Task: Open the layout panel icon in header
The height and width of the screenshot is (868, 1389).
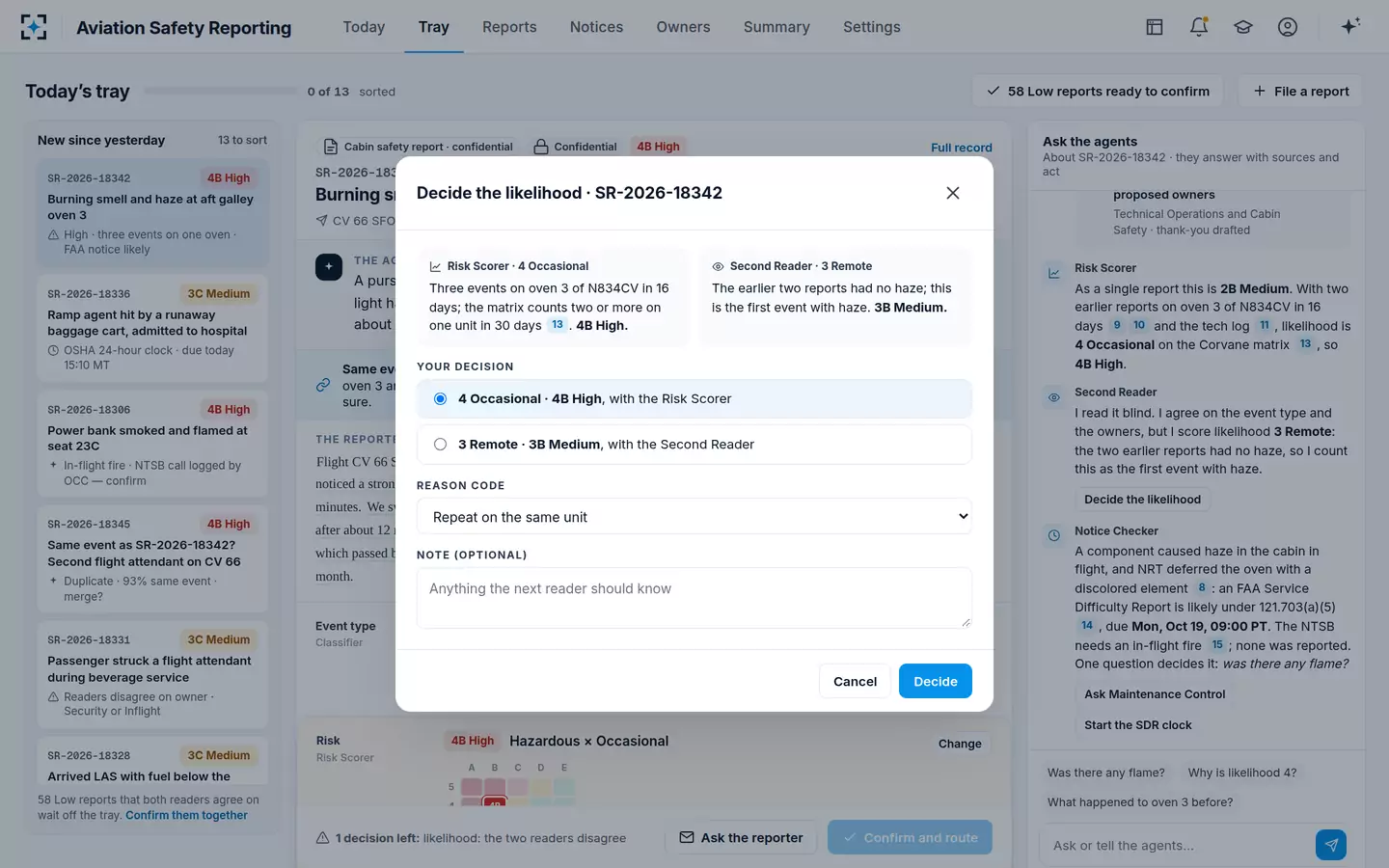Action: [1155, 27]
